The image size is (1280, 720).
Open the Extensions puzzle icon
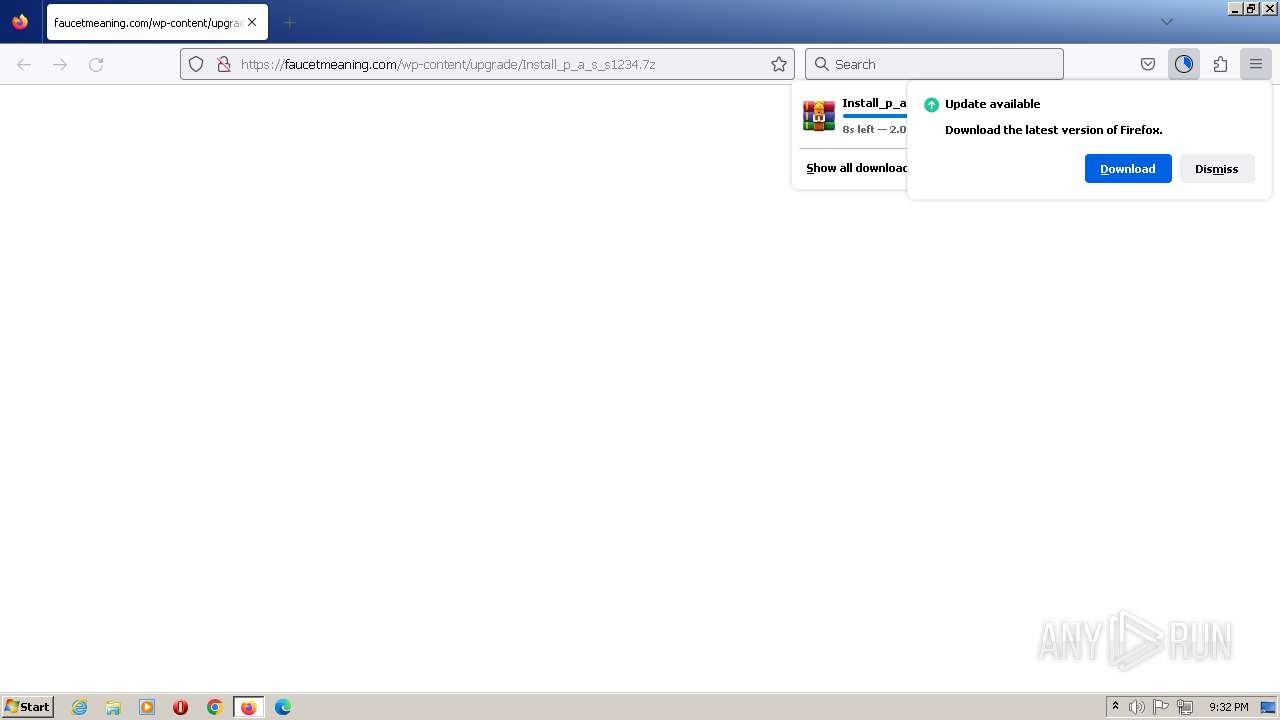coord(1220,64)
